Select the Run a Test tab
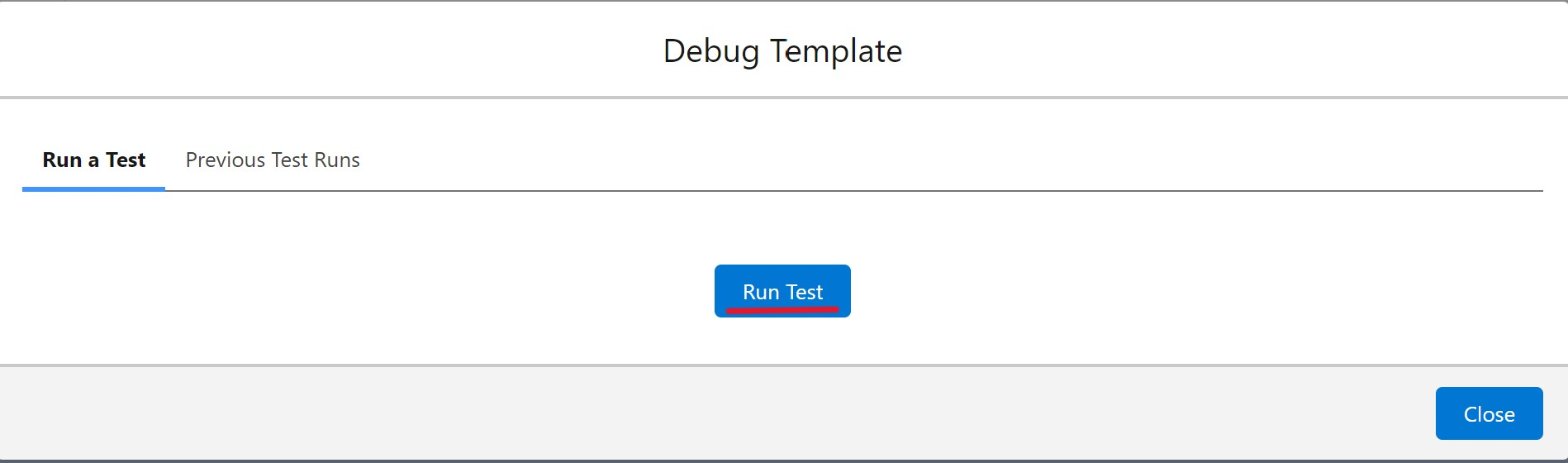The height and width of the screenshot is (463, 1568). click(x=93, y=160)
